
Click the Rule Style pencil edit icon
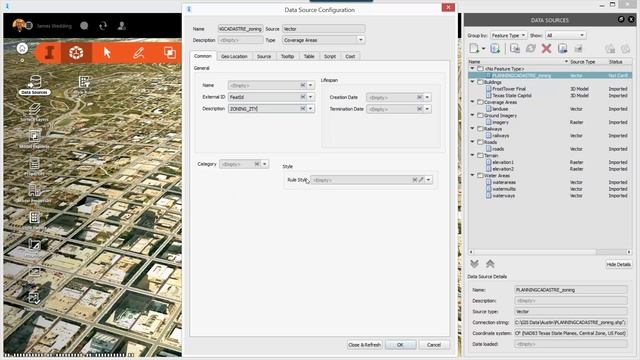421,180
